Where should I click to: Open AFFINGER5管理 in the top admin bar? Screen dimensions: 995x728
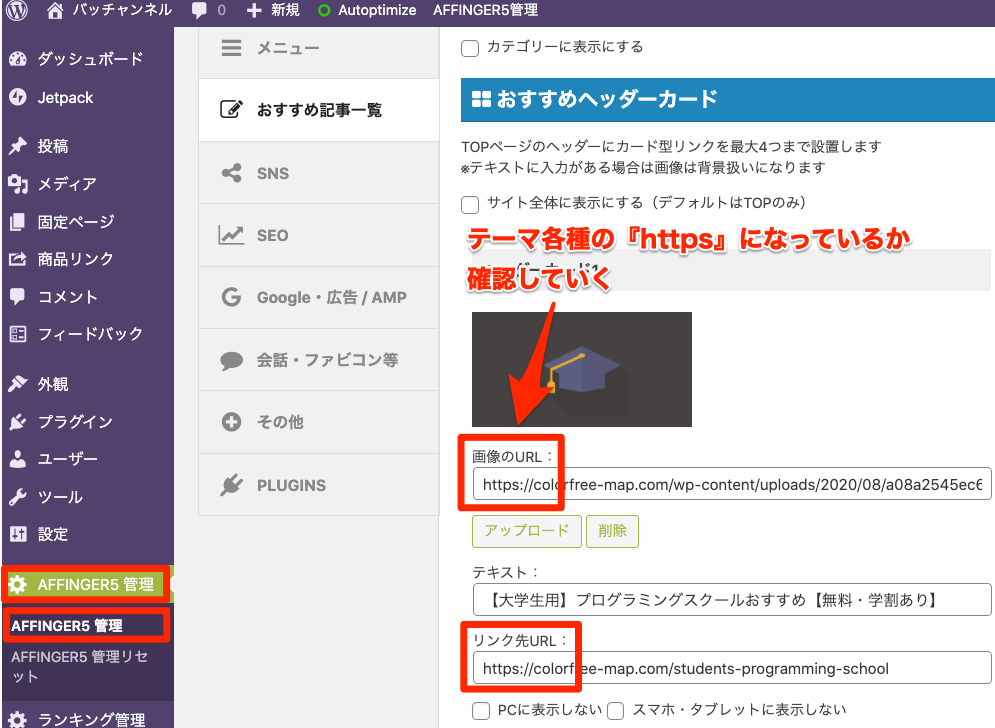[485, 10]
